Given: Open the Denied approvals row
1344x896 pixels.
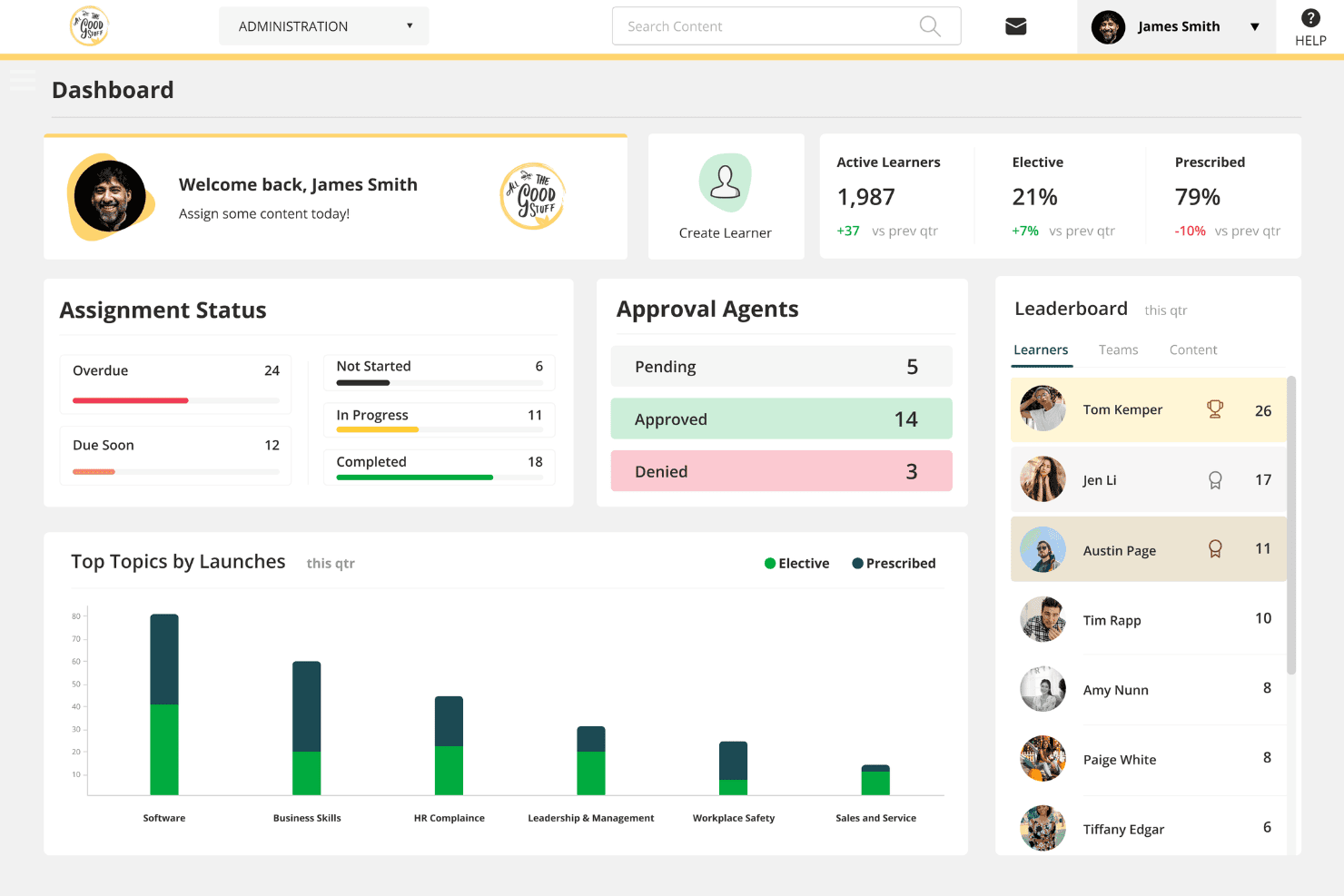Looking at the screenshot, I should tap(781, 471).
